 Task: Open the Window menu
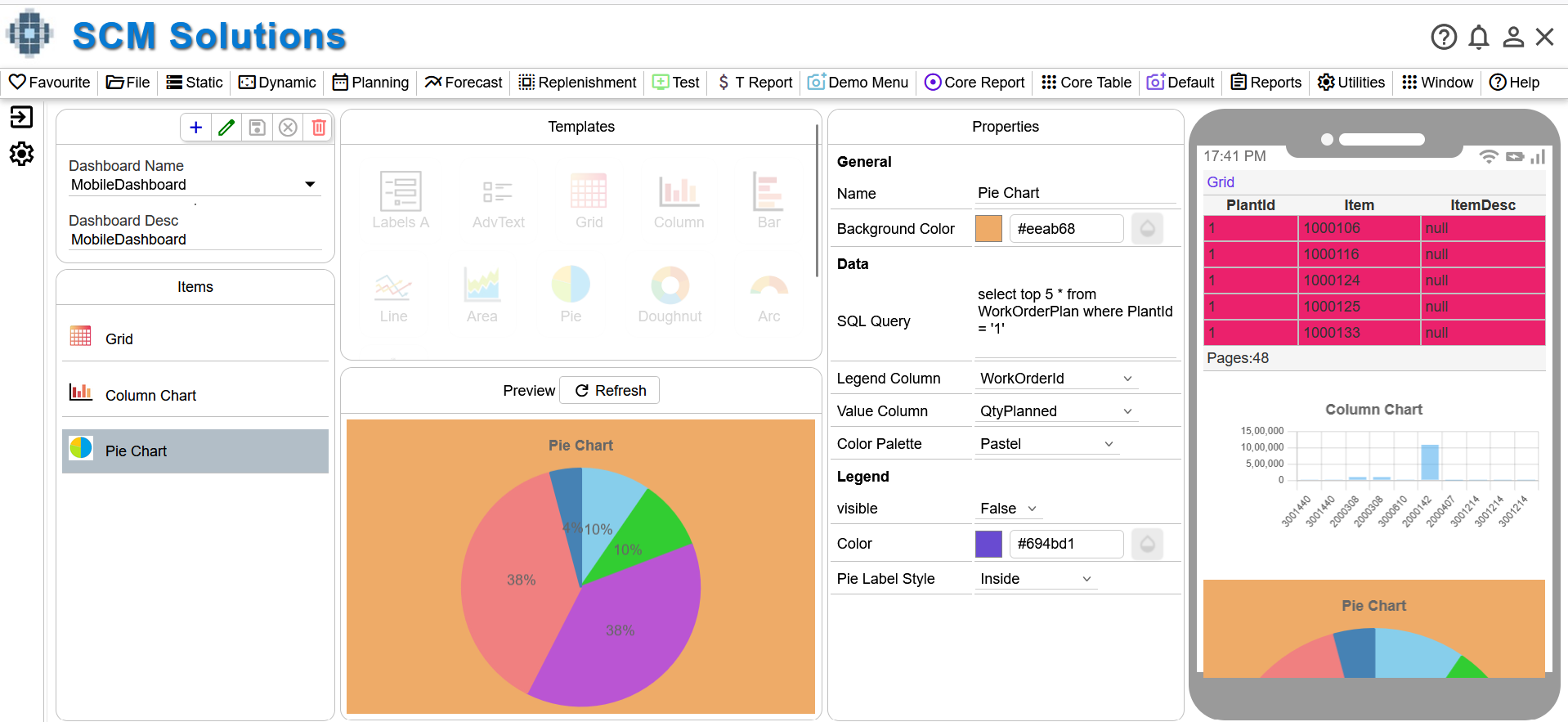pyautogui.click(x=1437, y=83)
